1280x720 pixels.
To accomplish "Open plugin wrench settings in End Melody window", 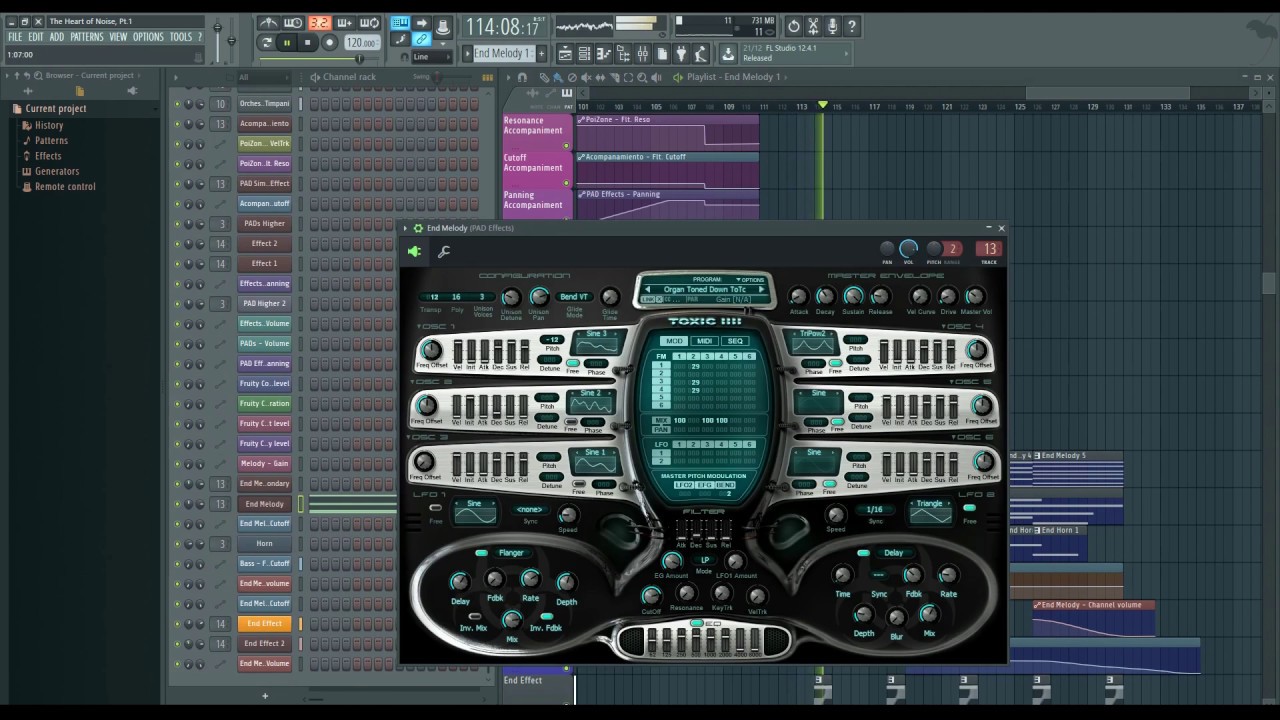I will [443, 253].
